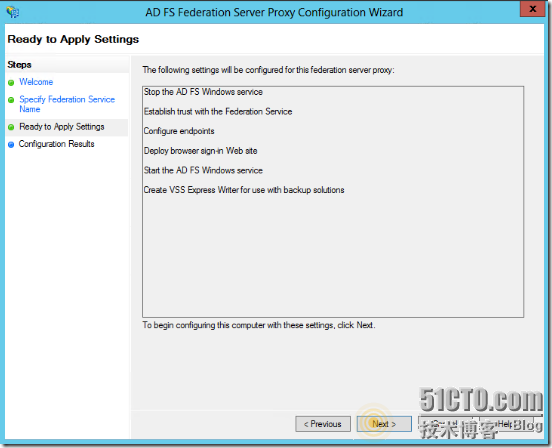Click blue dot beside Configuration Results
Image resolution: width=552 pixels, height=448 pixels.
[11, 144]
